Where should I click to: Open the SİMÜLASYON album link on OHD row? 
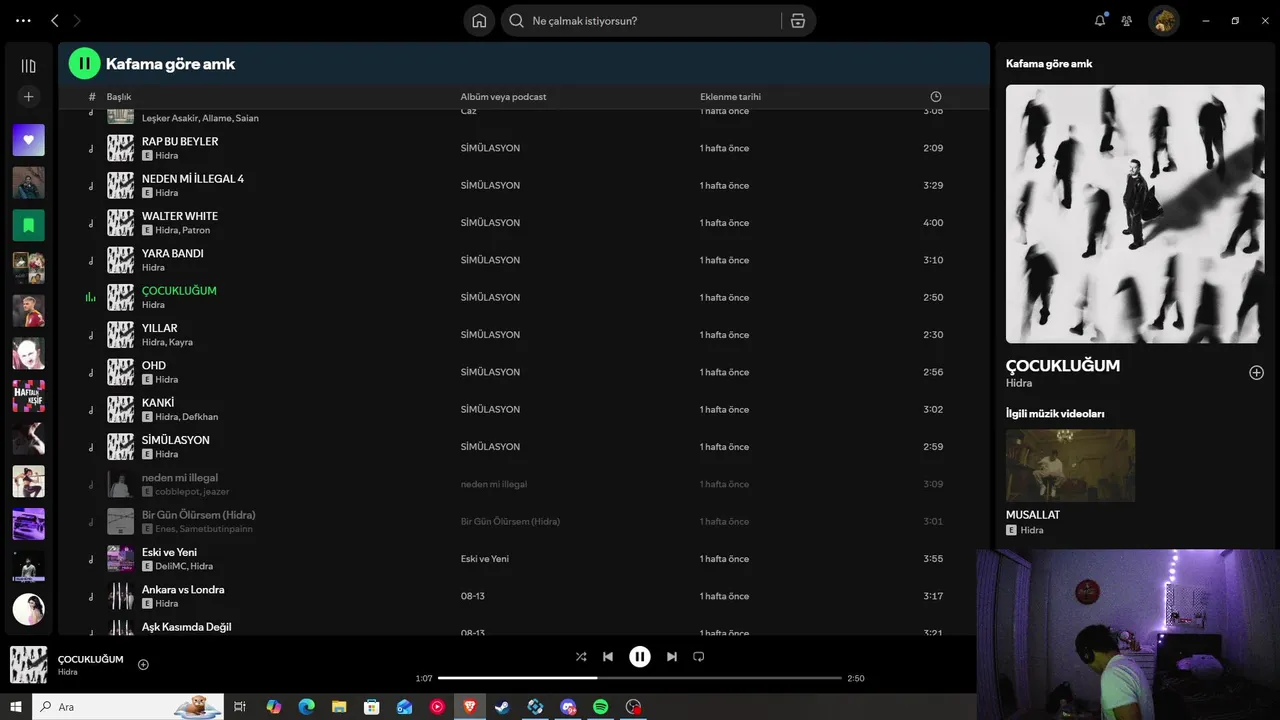pos(490,372)
